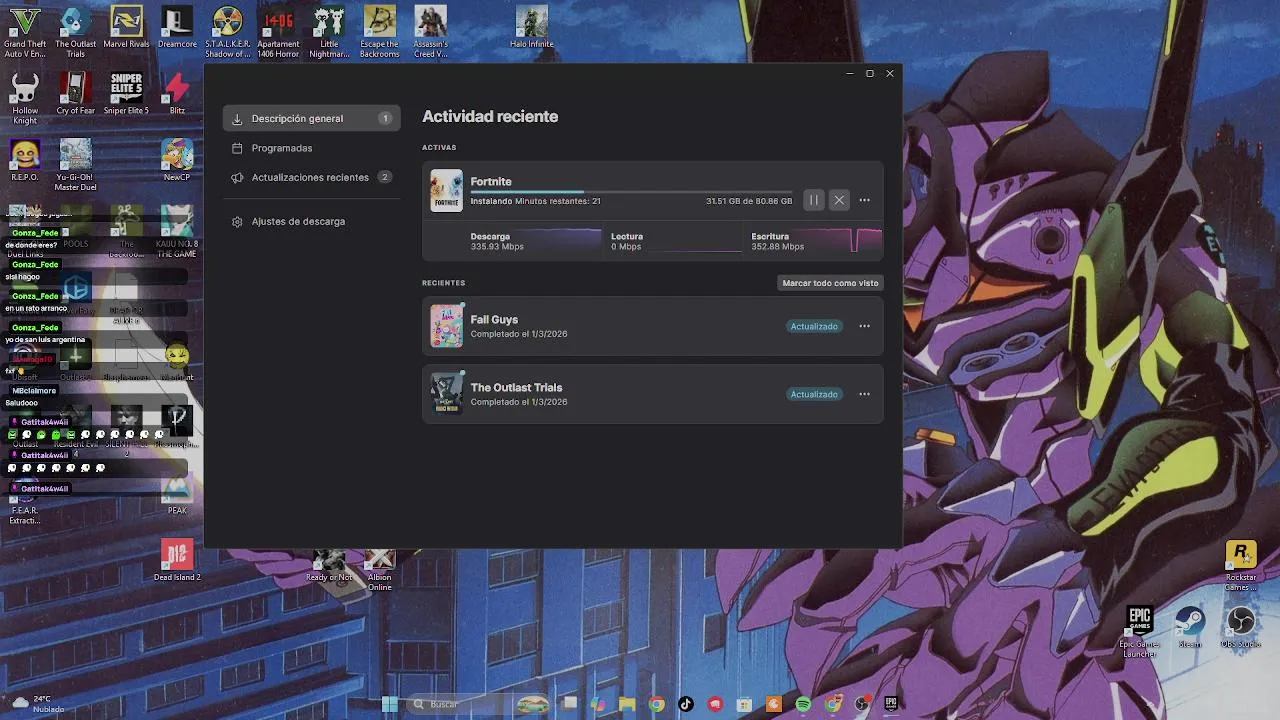1280x720 pixels.
Task: Click The Outlast Trials desktop shortcut
Action: point(76,32)
